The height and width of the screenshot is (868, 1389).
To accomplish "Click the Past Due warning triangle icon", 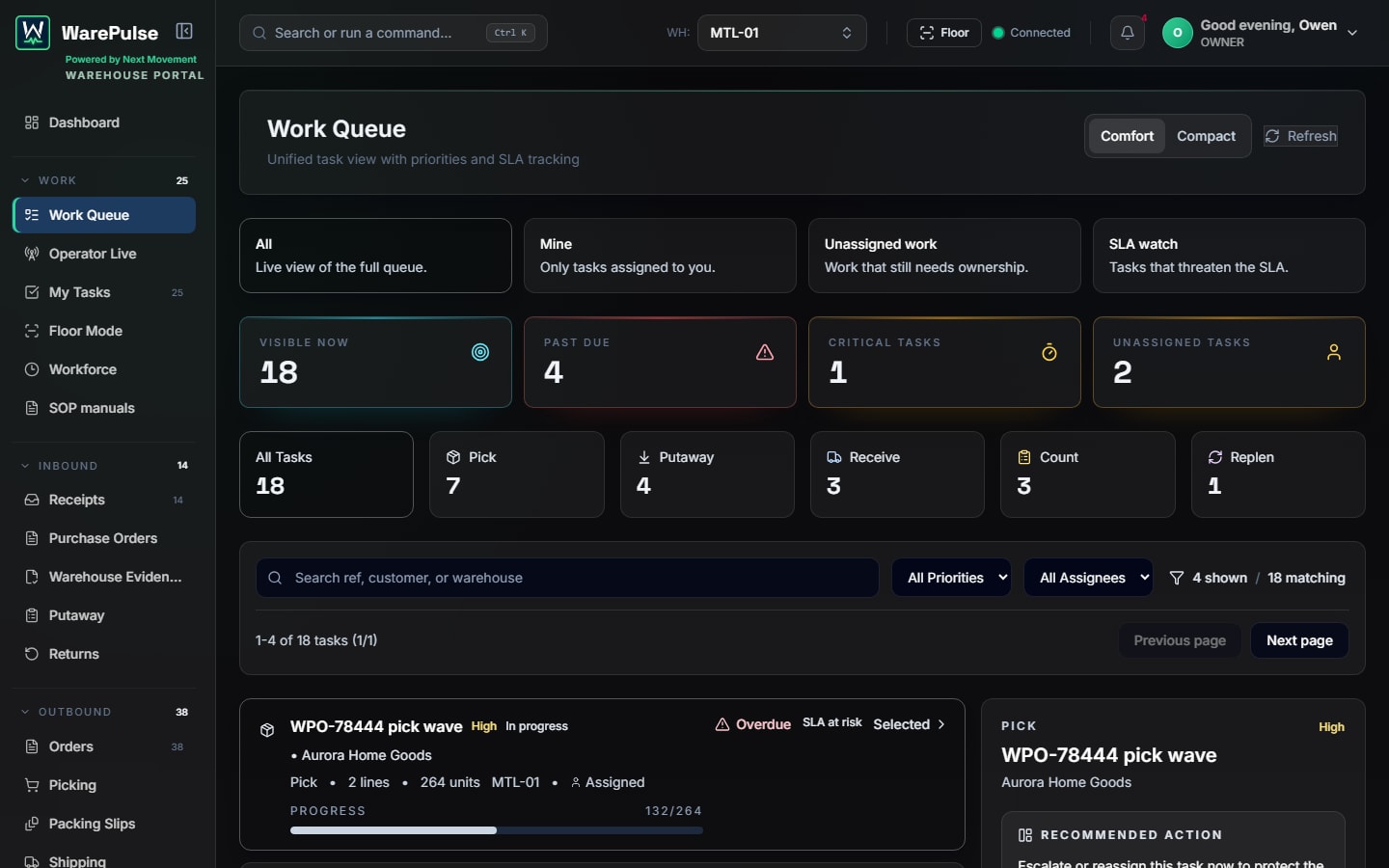I will click(x=765, y=352).
